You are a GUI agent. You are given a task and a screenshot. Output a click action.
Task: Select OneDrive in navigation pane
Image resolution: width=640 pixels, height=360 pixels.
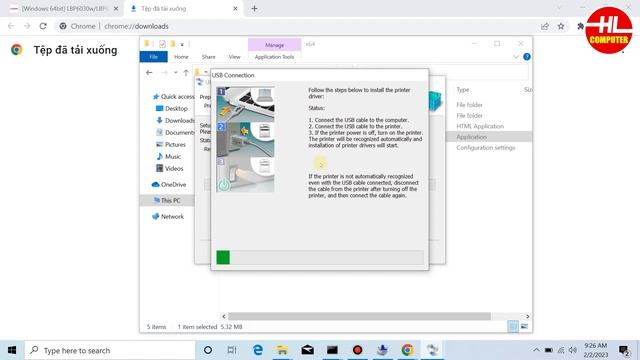(x=169, y=184)
